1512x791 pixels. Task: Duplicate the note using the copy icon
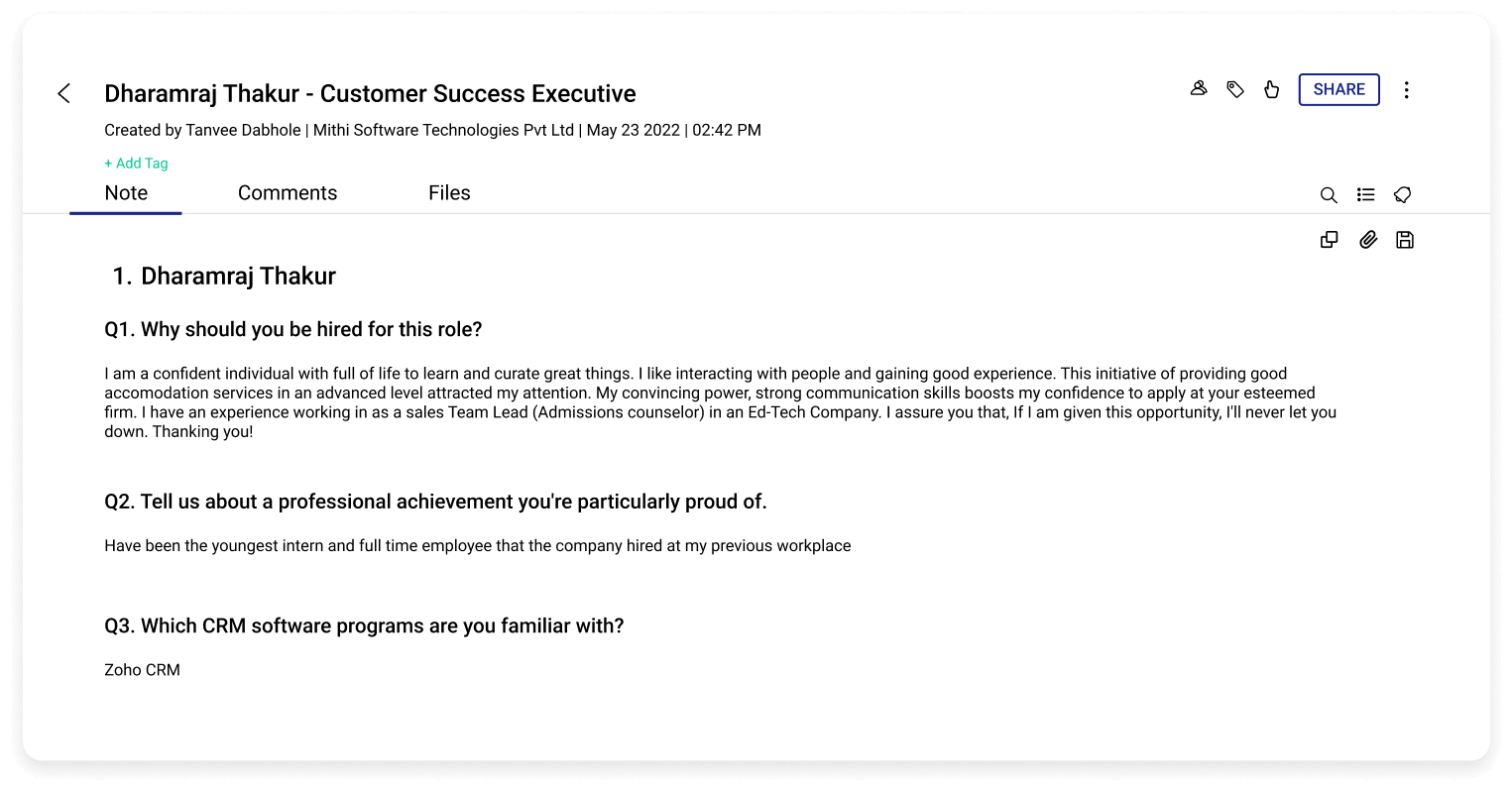click(1329, 239)
